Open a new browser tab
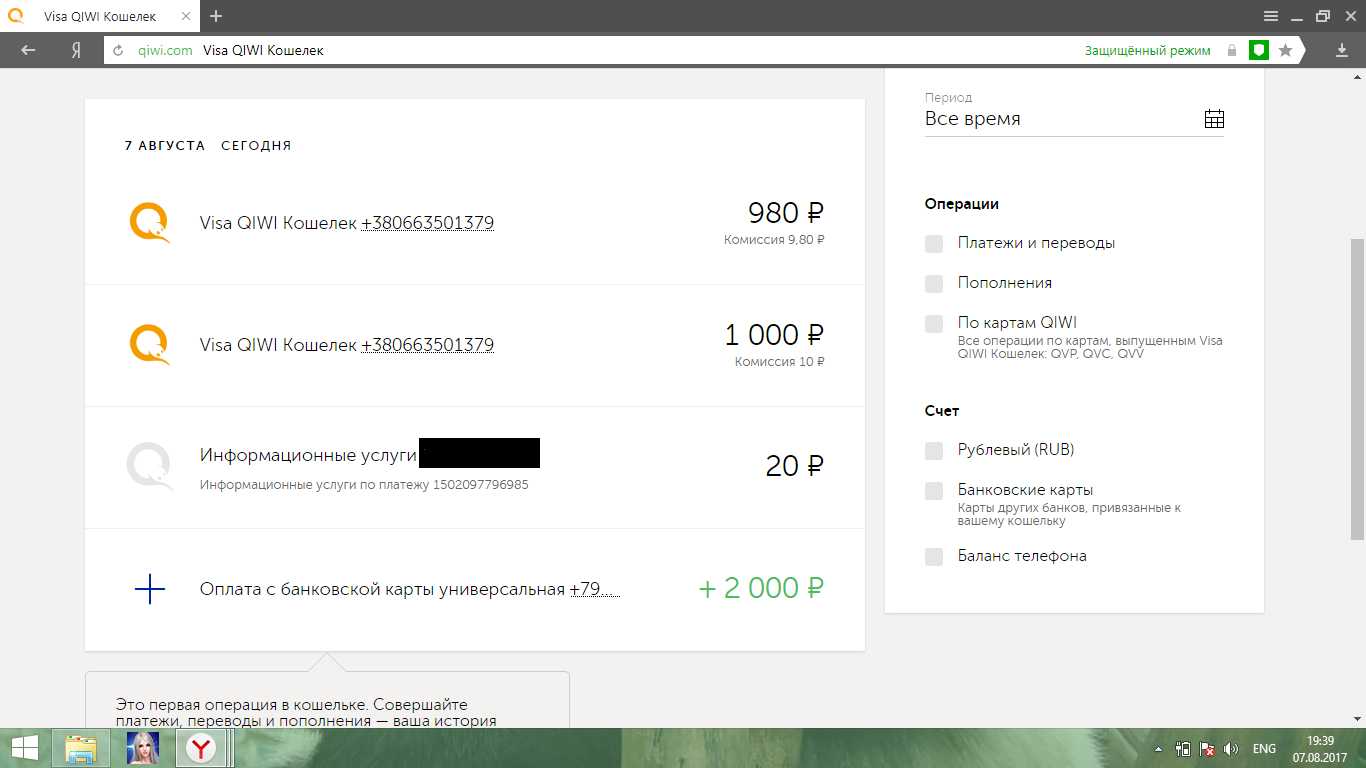The width and height of the screenshot is (1366, 768). tap(216, 16)
